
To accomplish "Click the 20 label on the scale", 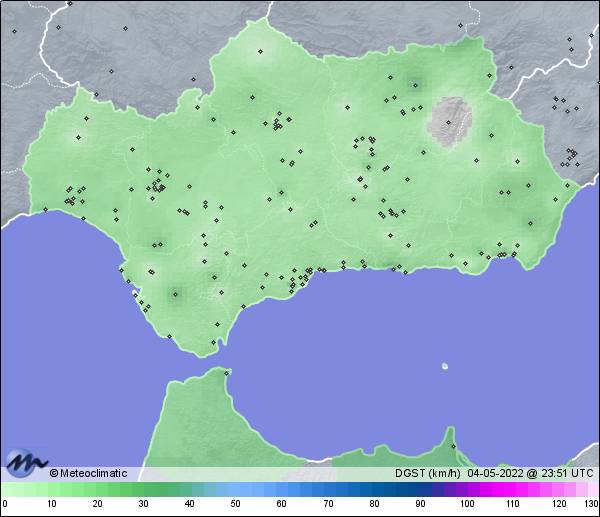I will 98,504.
